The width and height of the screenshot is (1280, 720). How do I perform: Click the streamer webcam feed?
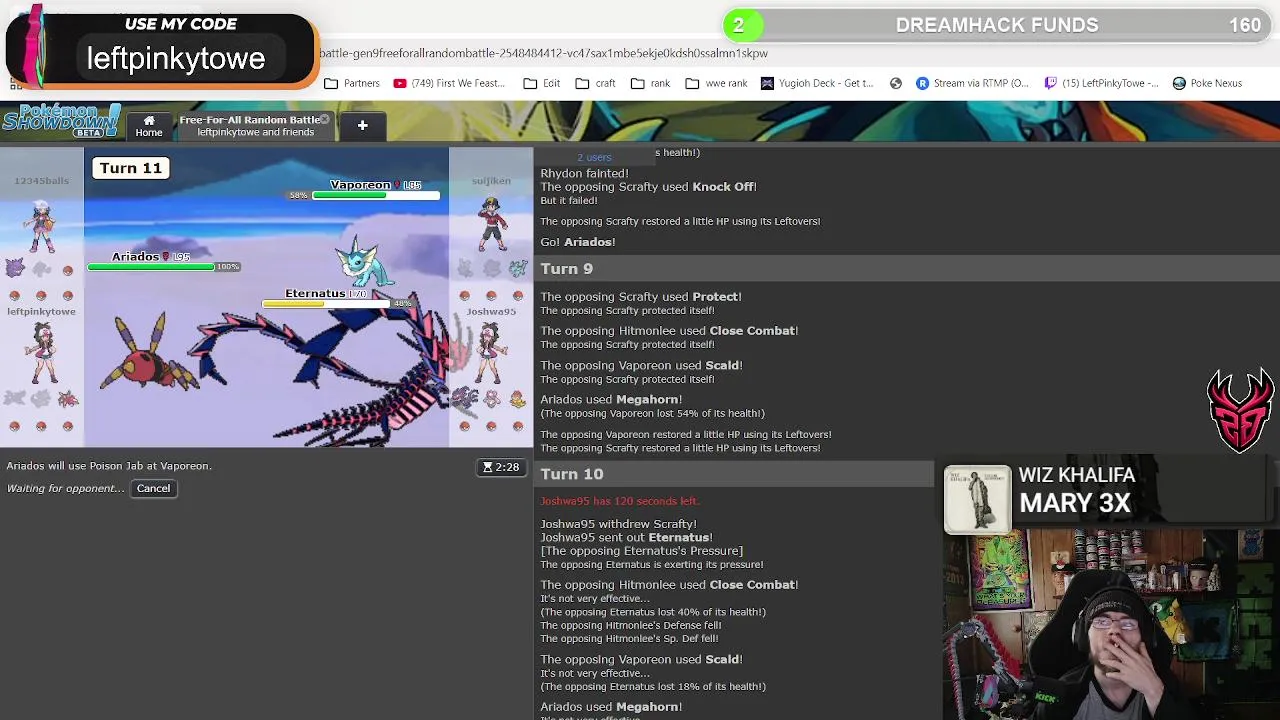click(x=1111, y=625)
